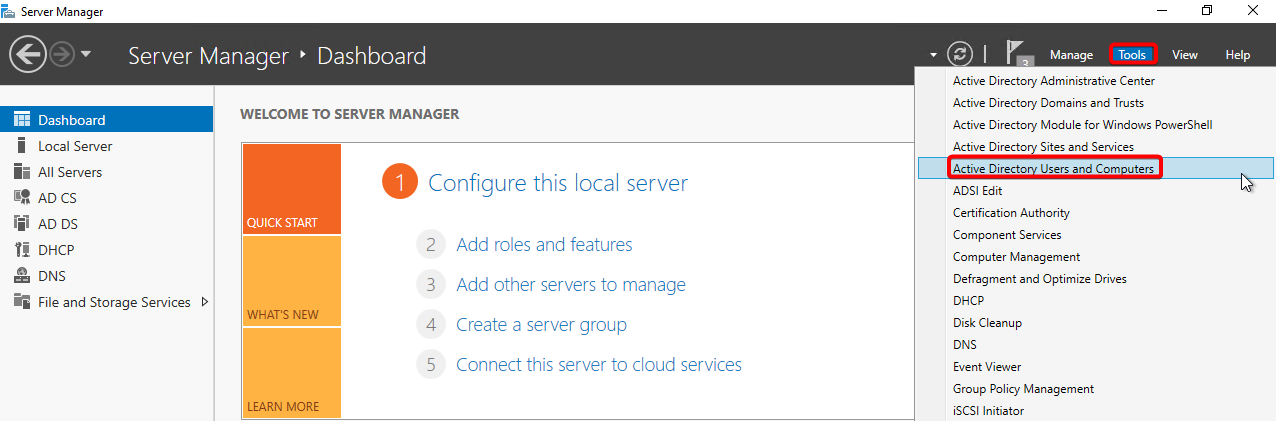Open AD CS role in sidebar

(57, 198)
